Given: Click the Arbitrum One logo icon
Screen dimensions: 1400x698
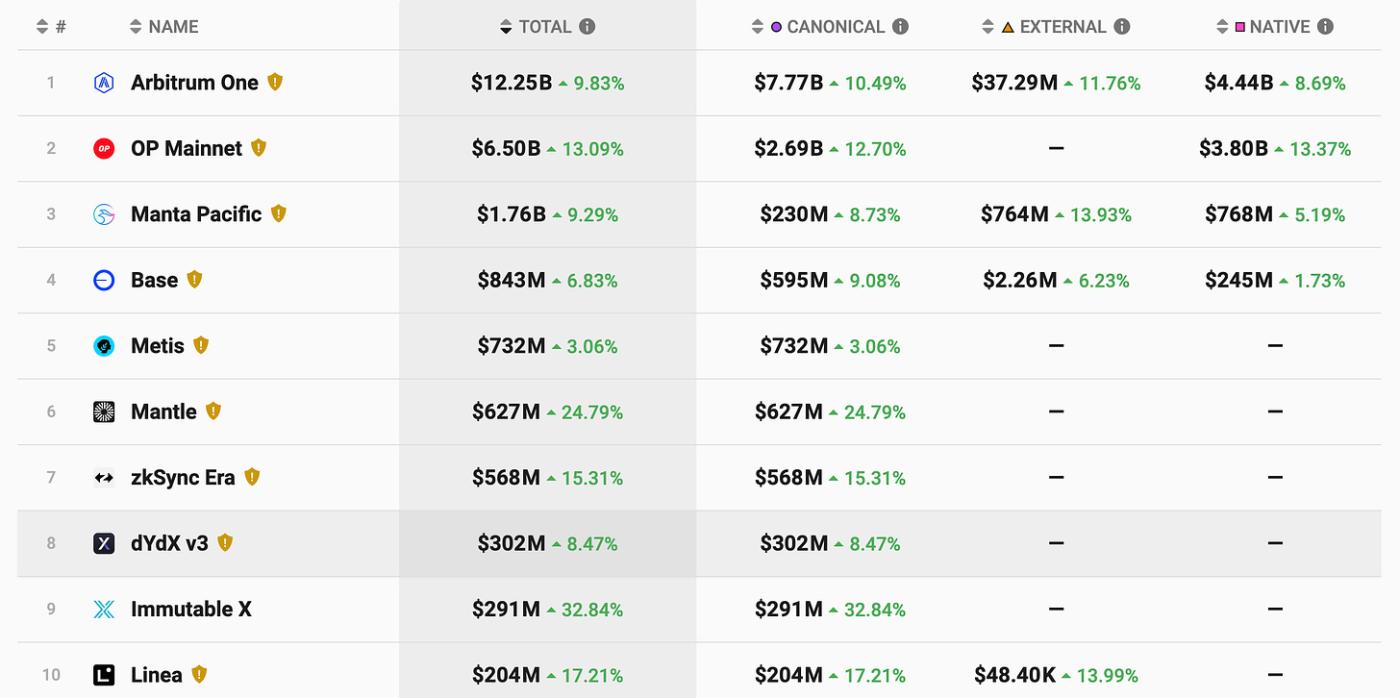Looking at the screenshot, I should (104, 83).
